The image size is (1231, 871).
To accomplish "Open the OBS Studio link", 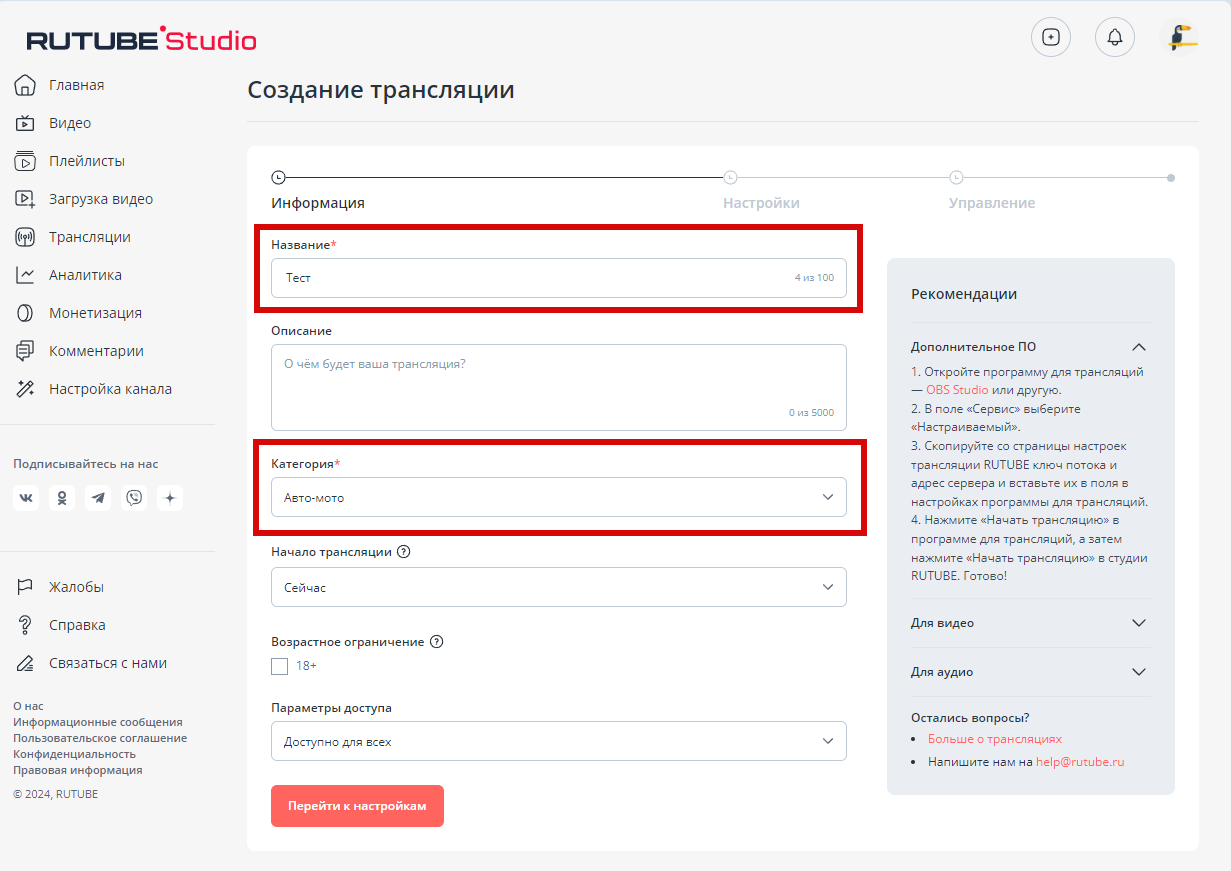I will [x=957, y=390].
